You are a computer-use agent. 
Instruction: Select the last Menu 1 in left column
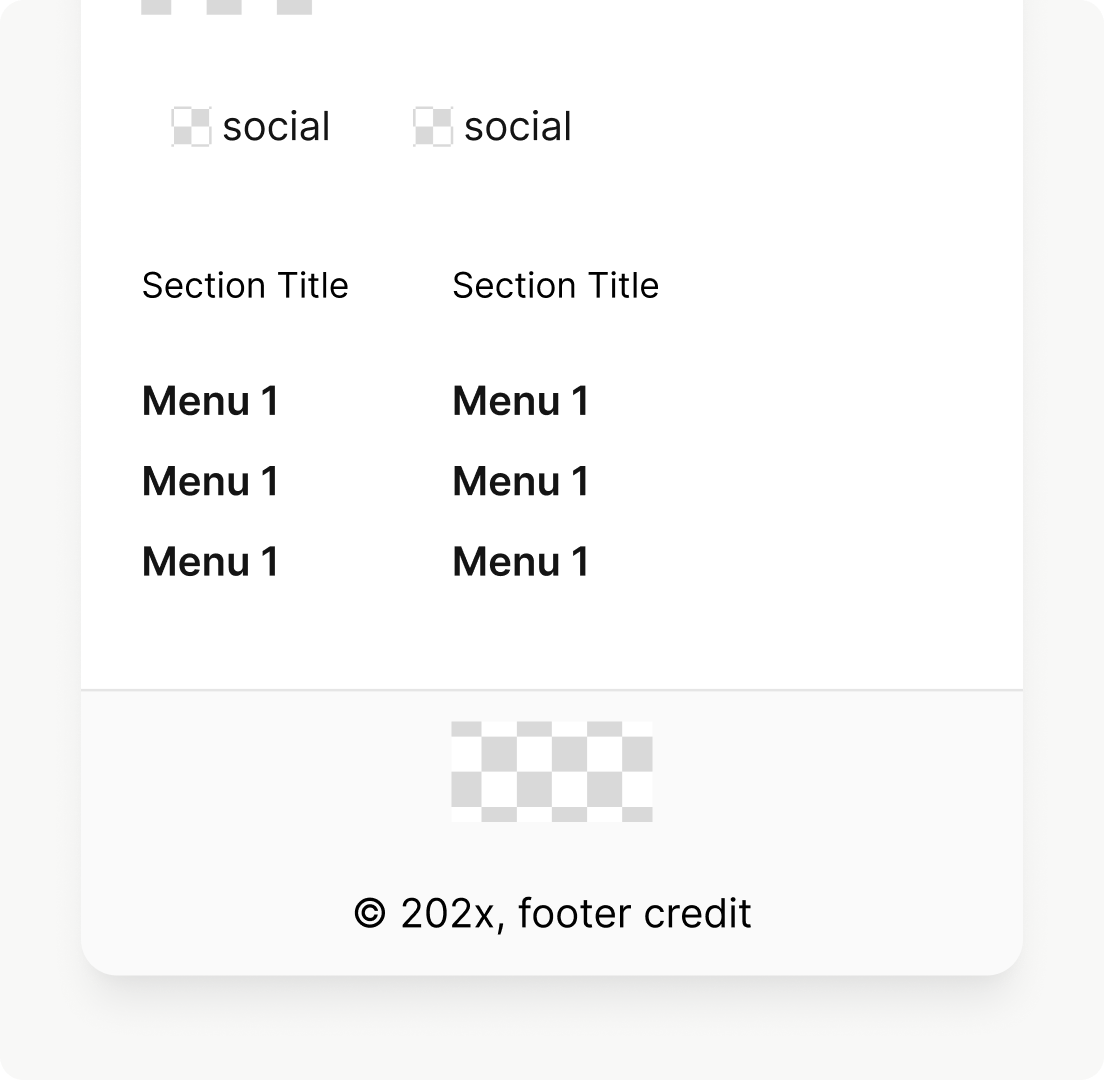210,561
